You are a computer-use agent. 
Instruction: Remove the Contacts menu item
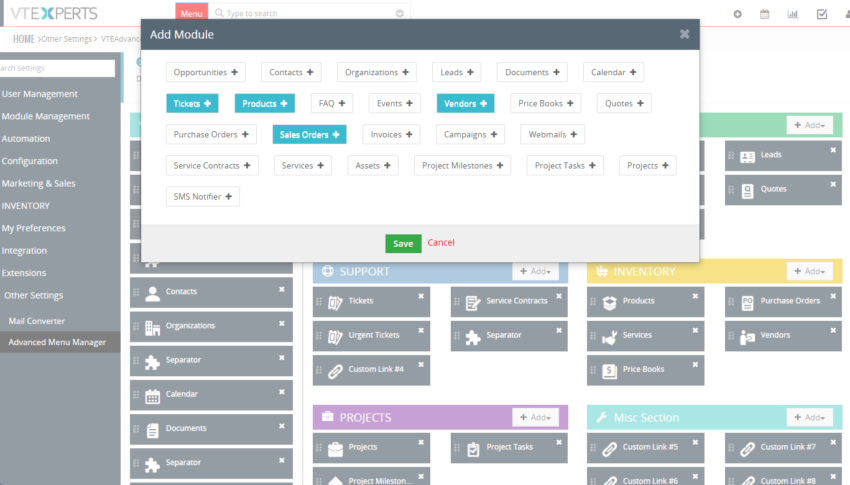[282, 289]
